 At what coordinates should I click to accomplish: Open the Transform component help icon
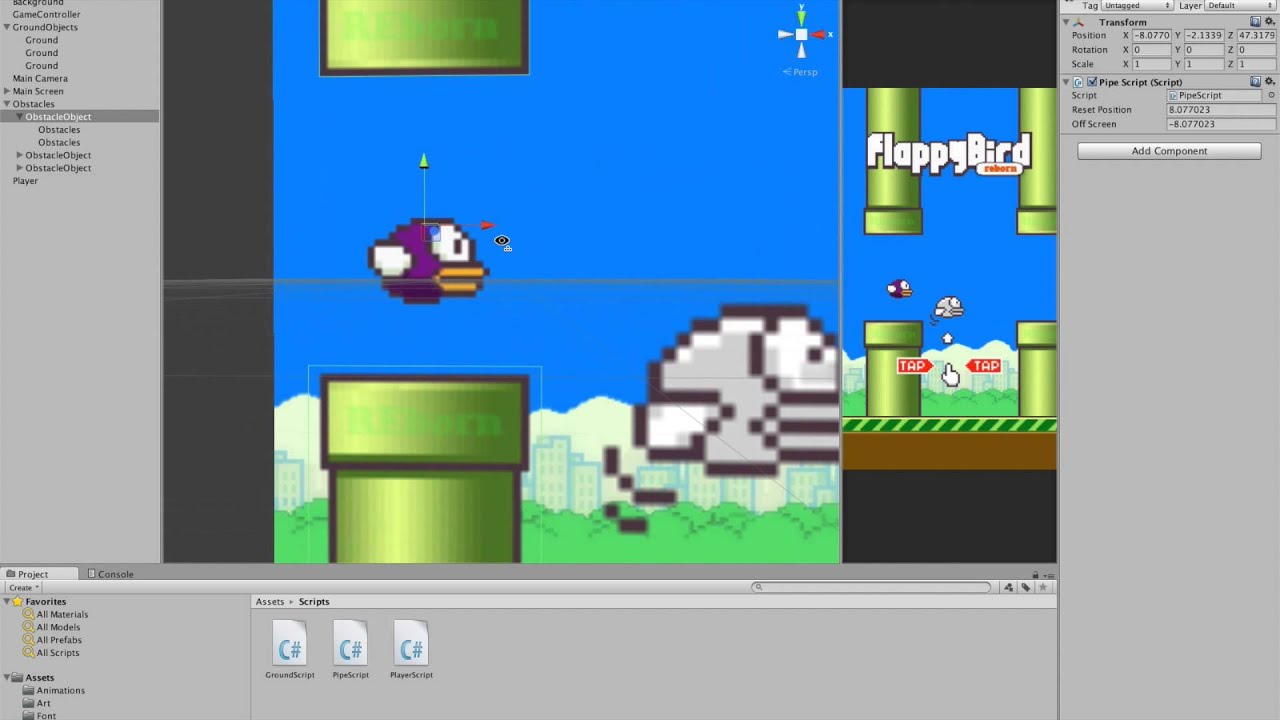1255,22
